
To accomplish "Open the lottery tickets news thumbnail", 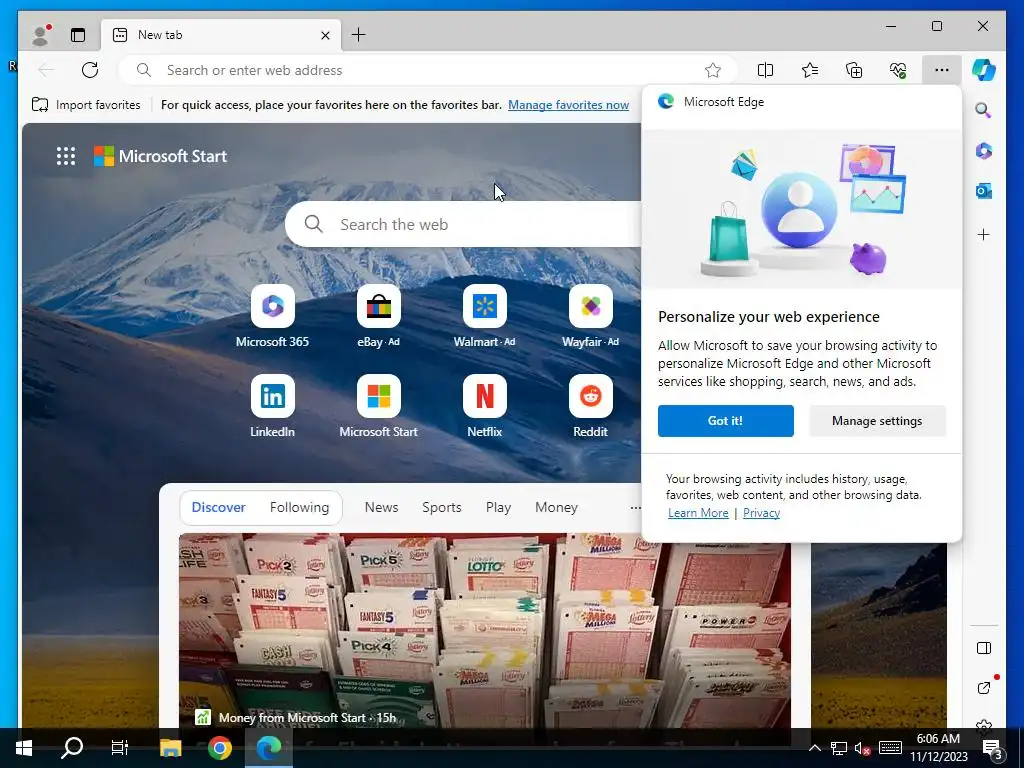I will click(485, 630).
